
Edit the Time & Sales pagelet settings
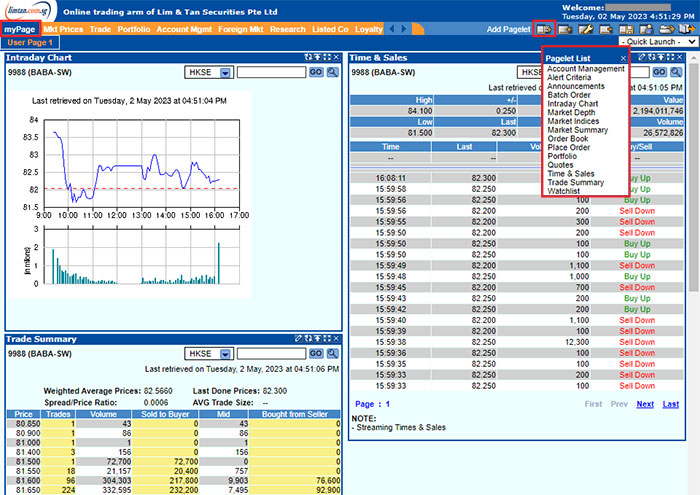tap(642, 57)
